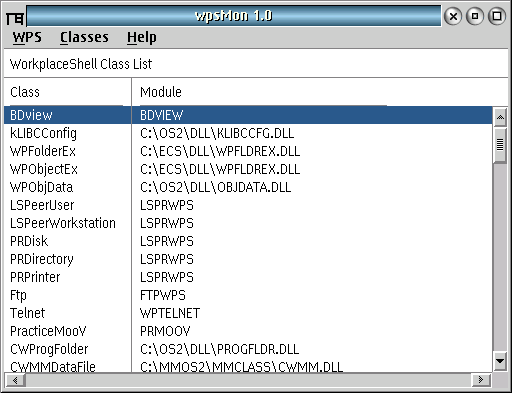
Task: Open the Classes menu
Action: pos(84,37)
